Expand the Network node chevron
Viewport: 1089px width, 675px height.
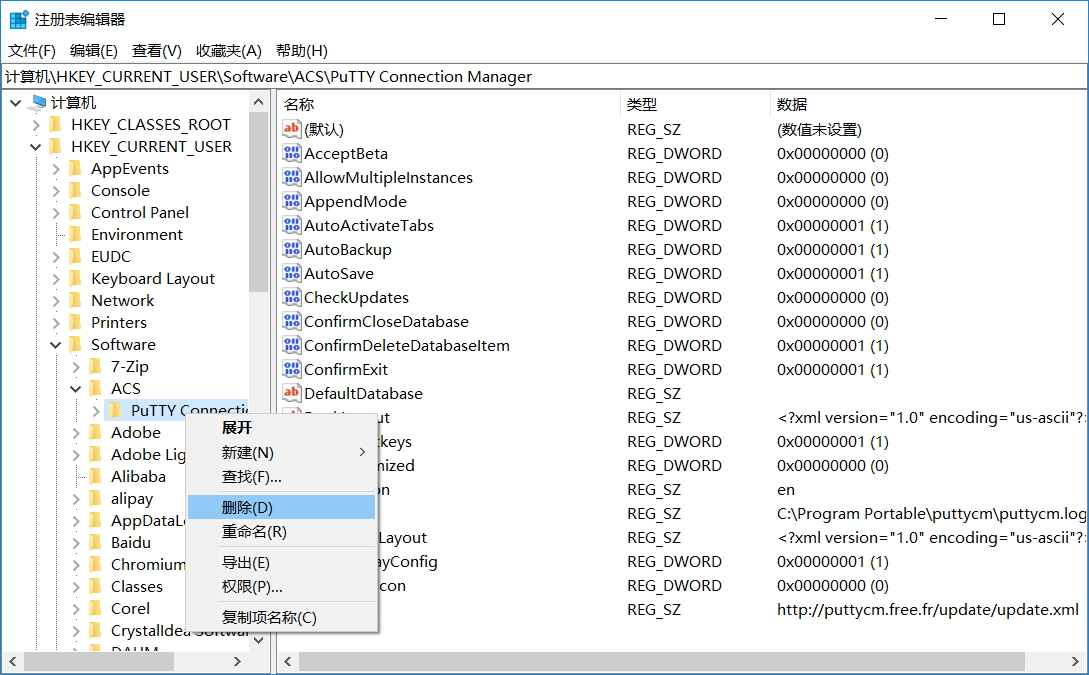click(57, 300)
